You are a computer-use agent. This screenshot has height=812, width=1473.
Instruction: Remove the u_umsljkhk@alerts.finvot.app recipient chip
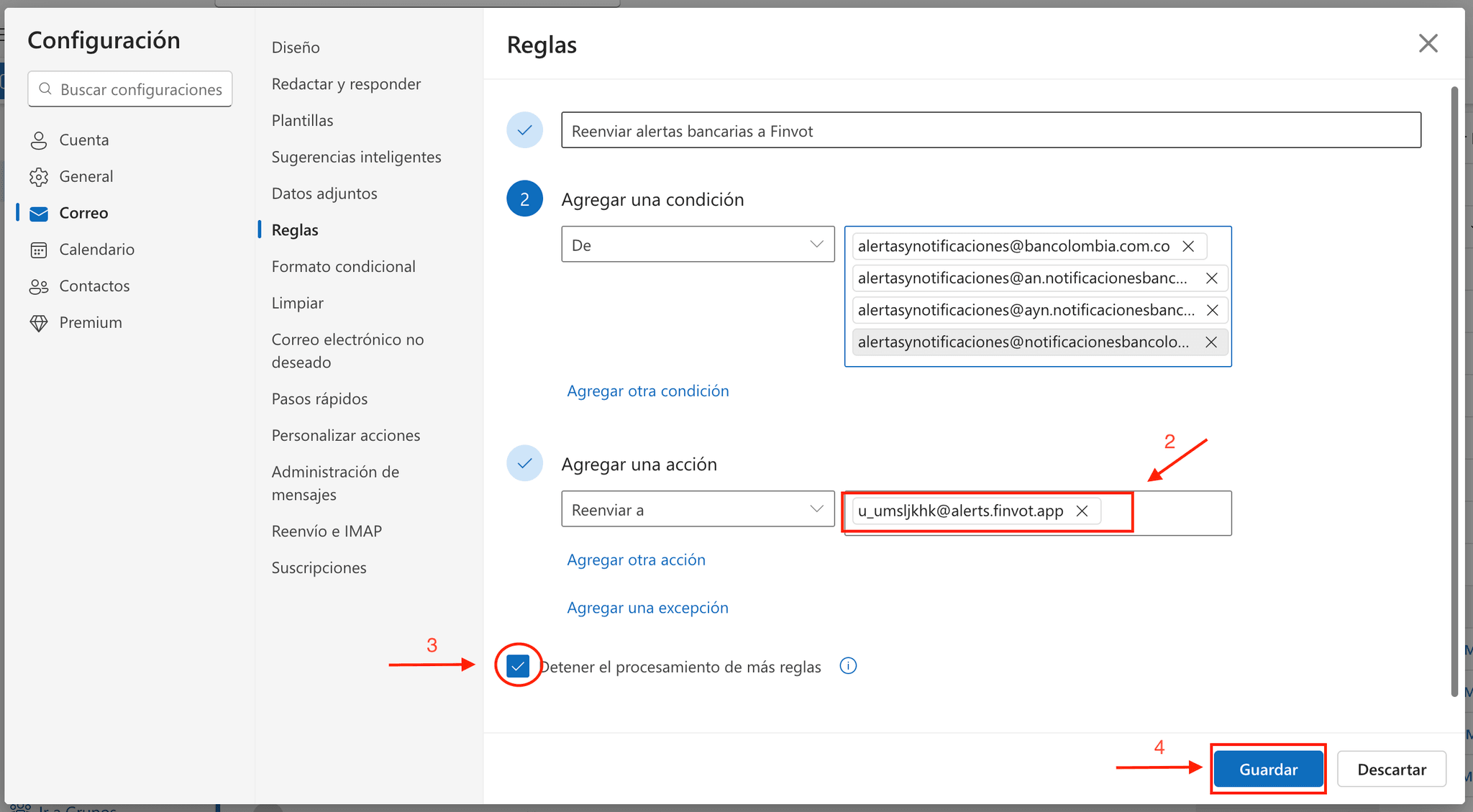(1082, 511)
